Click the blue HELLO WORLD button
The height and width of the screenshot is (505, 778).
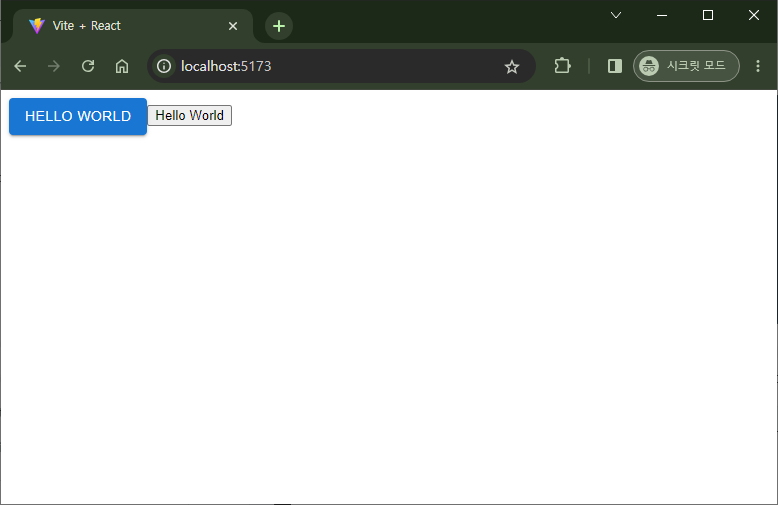tap(78, 116)
